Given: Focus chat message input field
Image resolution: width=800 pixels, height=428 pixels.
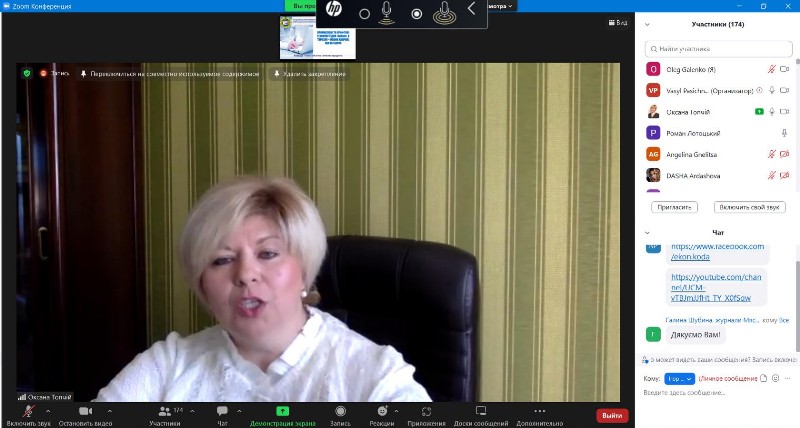Looking at the screenshot, I should [x=717, y=393].
